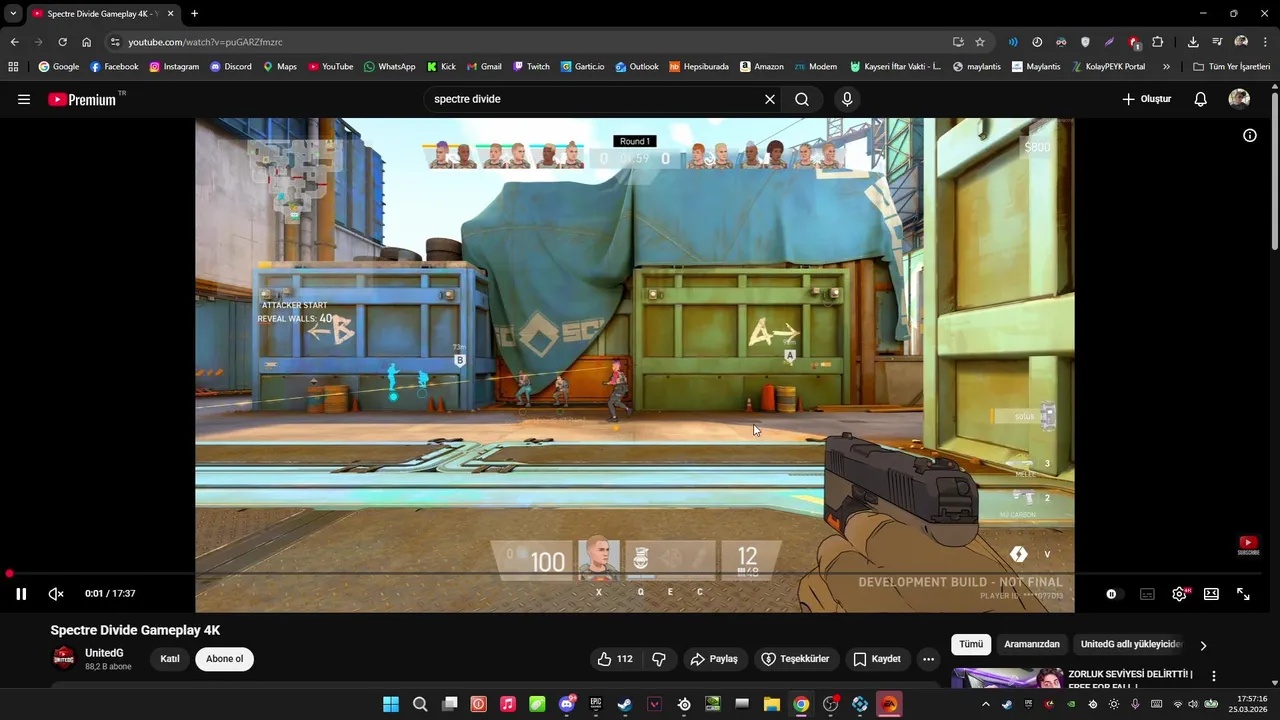Click the install app icon in address bar
1280x720 pixels.
click(x=958, y=42)
